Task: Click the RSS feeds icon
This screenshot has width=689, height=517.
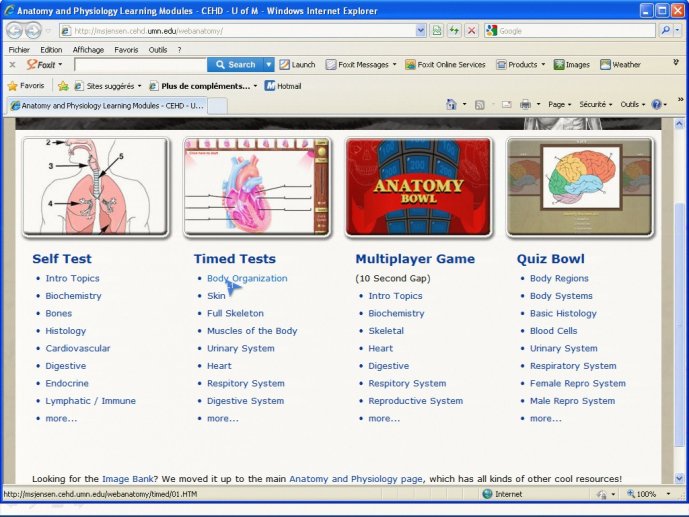Action: (x=480, y=105)
